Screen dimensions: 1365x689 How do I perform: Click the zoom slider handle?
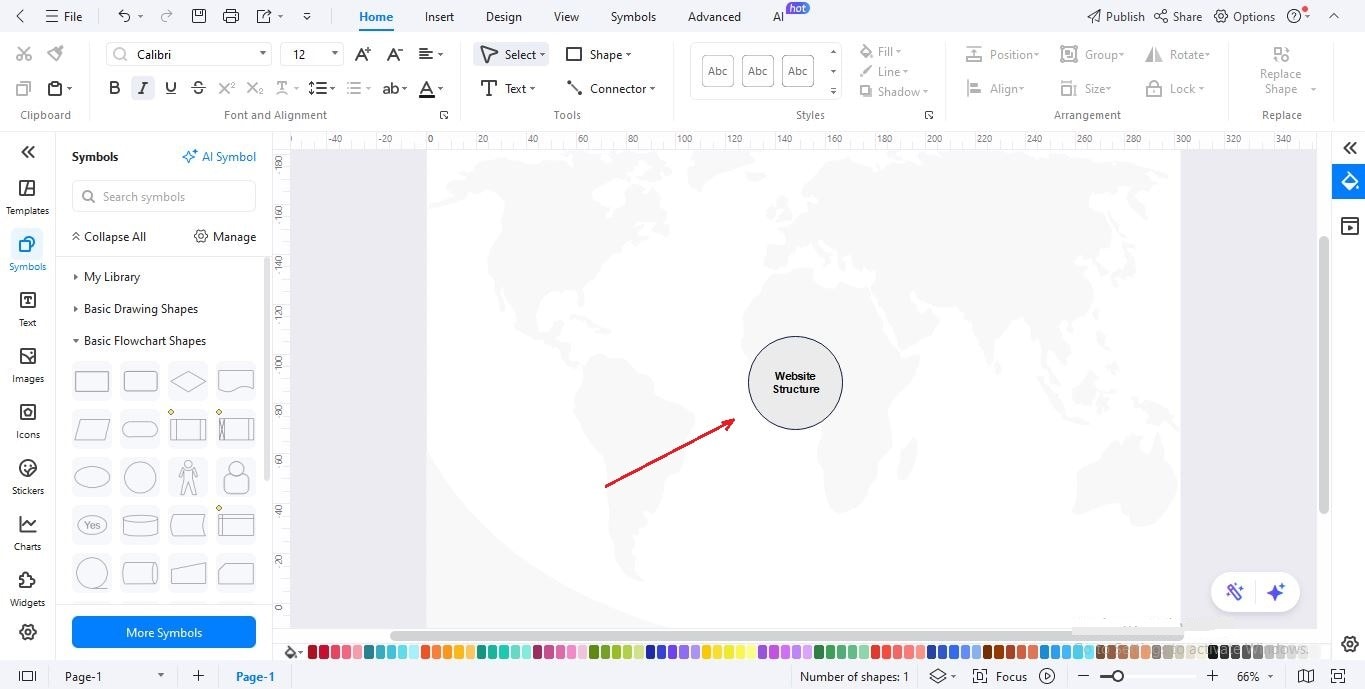1118,677
